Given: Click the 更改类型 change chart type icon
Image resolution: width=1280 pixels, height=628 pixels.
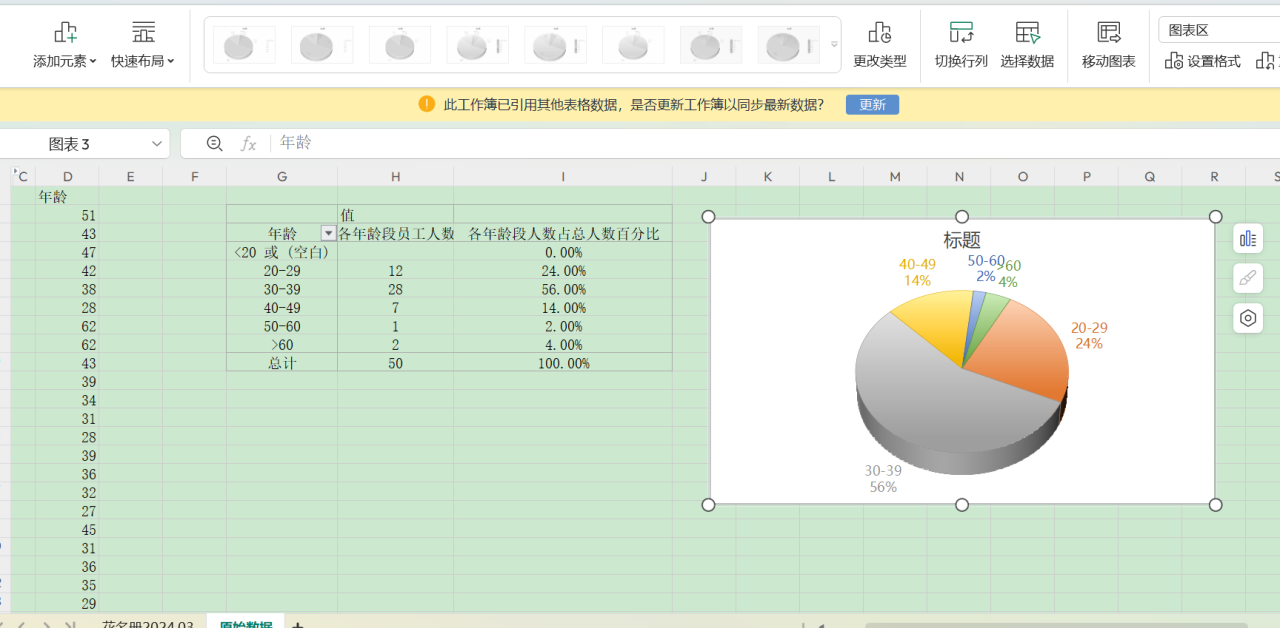Looking at the screenshot, I should tap(880, 32).
